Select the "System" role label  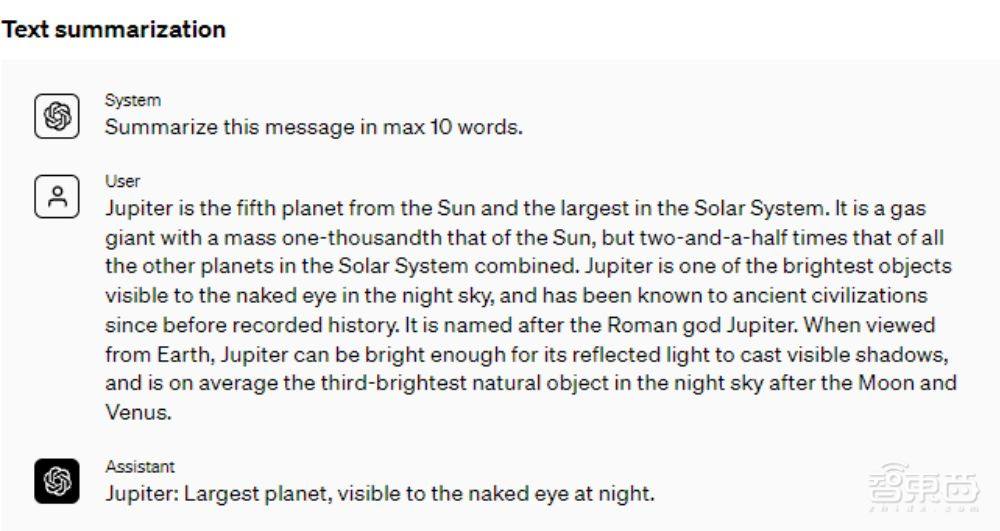(132, 100)
